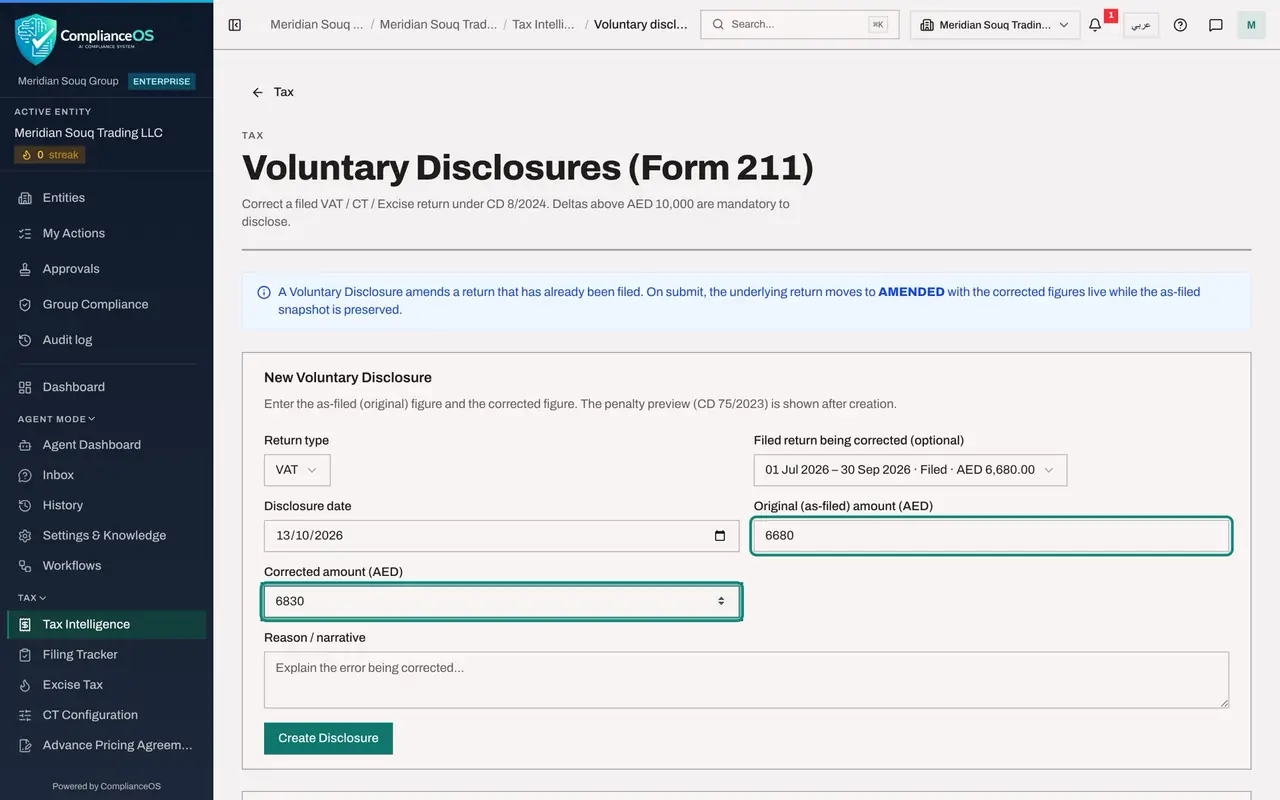Click the Corrected amount stepper arrows

click(721, 601)
